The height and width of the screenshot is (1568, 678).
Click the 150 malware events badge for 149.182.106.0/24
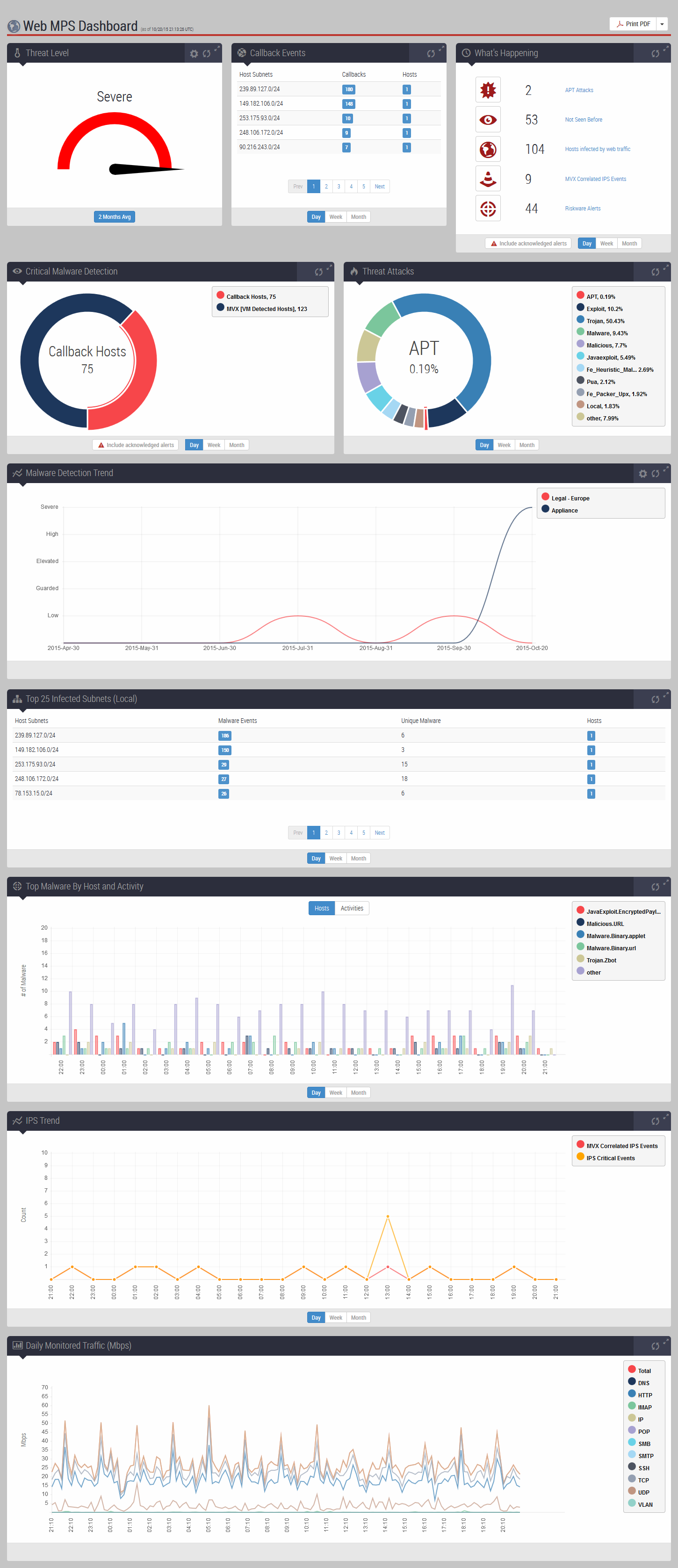225,751
